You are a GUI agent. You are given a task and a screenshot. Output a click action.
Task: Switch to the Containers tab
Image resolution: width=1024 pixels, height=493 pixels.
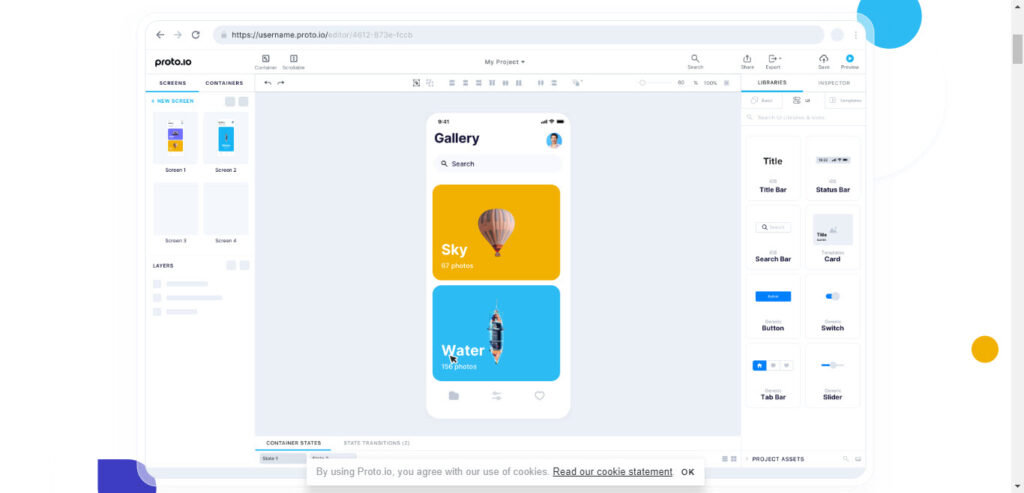pos(224,83)
